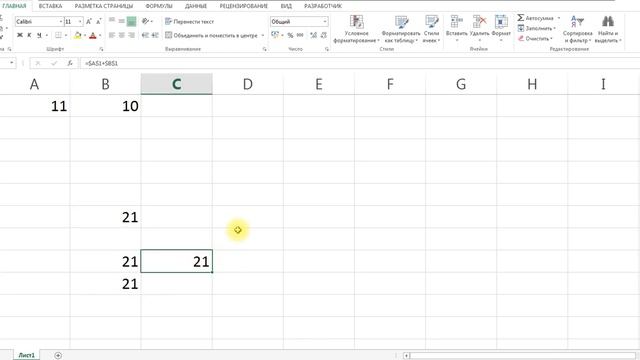
Task: Expand the underline style arrow
Action: (47, 36)
